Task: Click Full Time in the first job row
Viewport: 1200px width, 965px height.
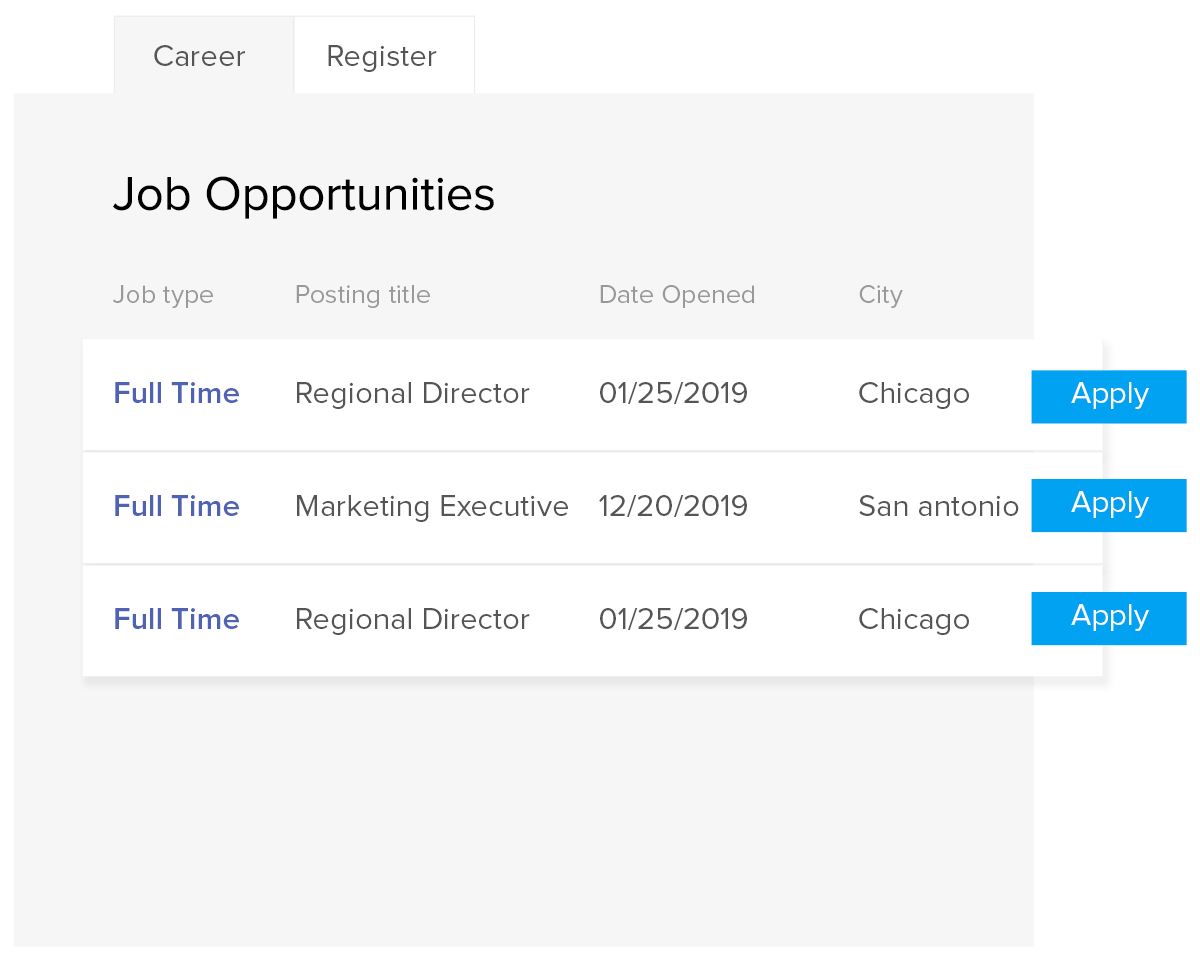Action: (x=176, y=394)
